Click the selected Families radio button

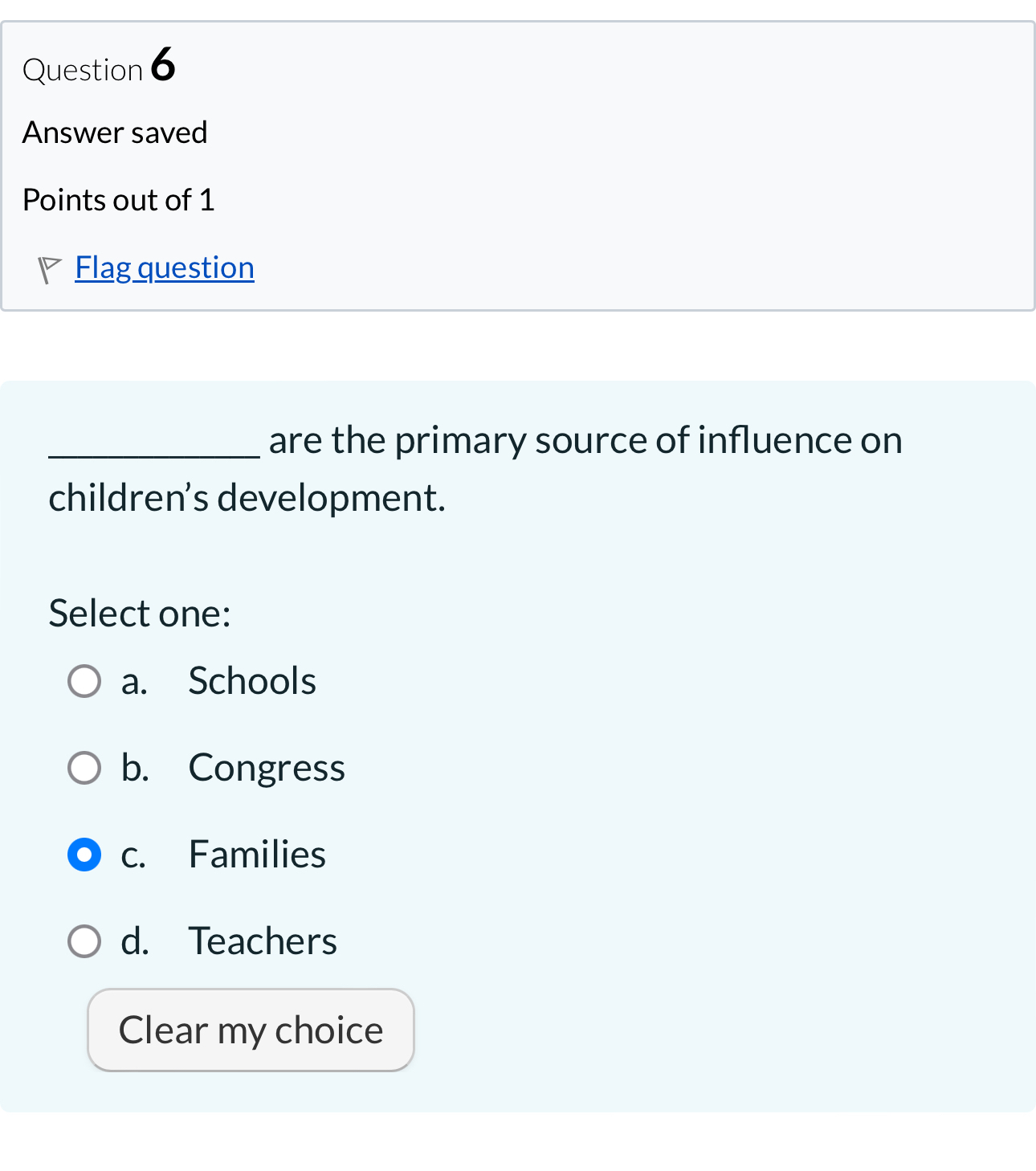(84, 855)
